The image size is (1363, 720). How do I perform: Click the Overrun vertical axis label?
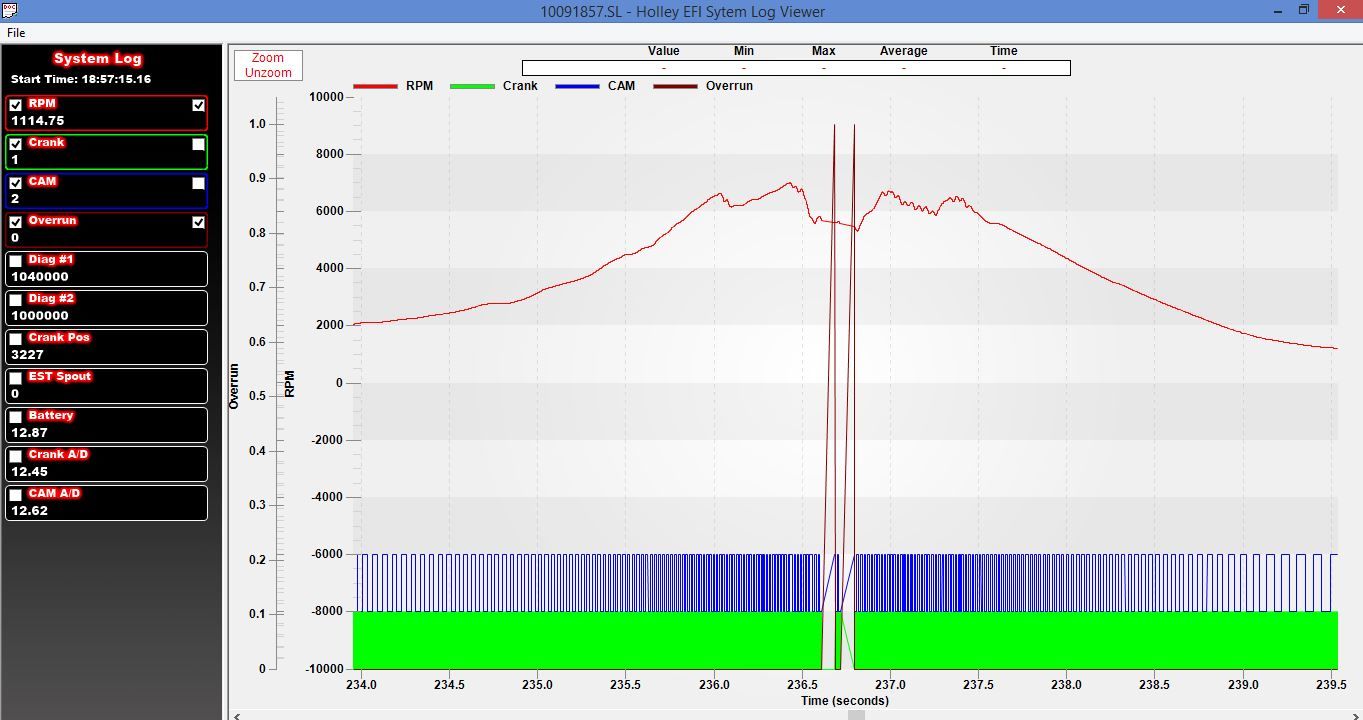(x=234, y=386)
